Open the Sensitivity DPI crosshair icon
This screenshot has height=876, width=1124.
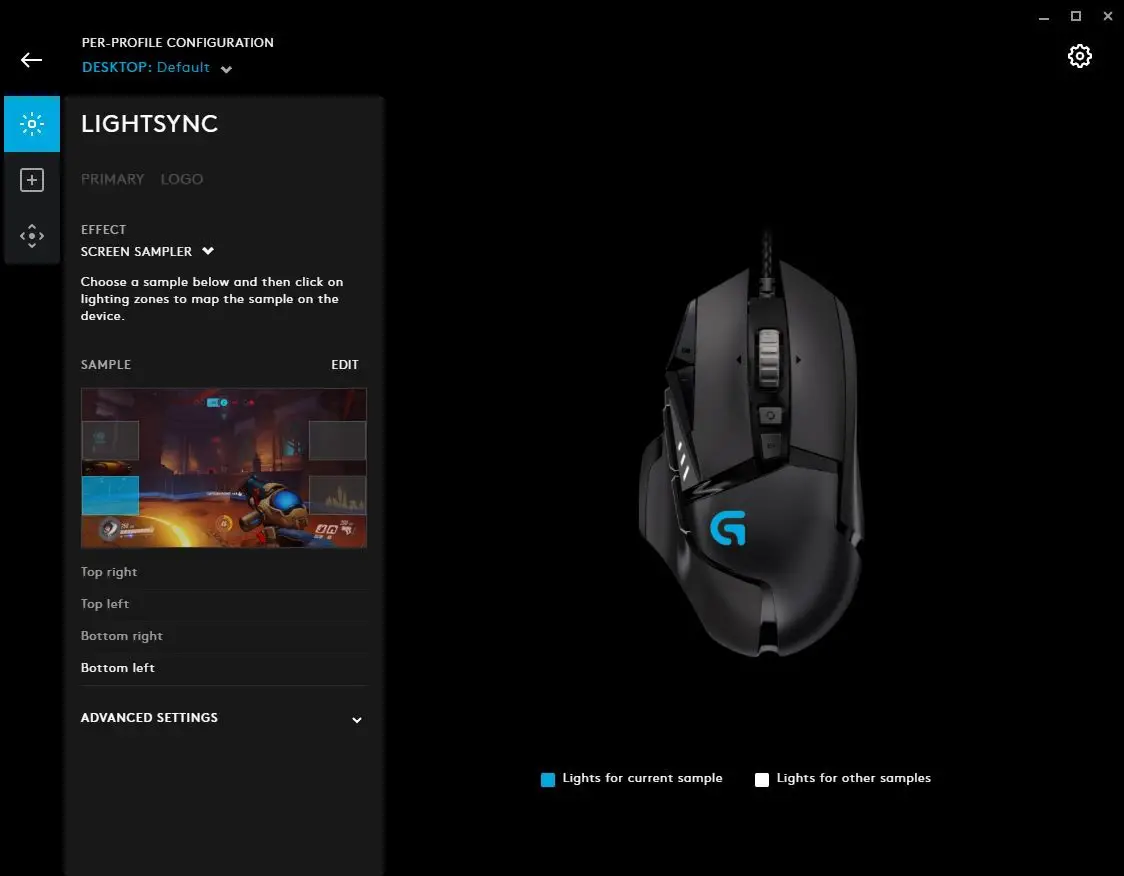click(32, 236)
